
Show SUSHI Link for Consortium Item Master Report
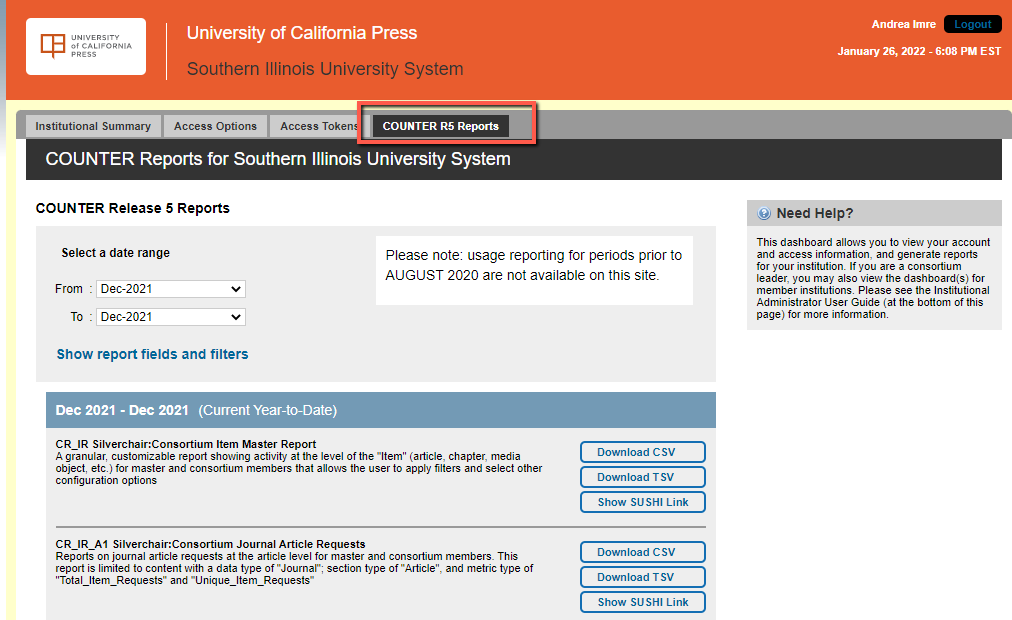coord(643,502)
